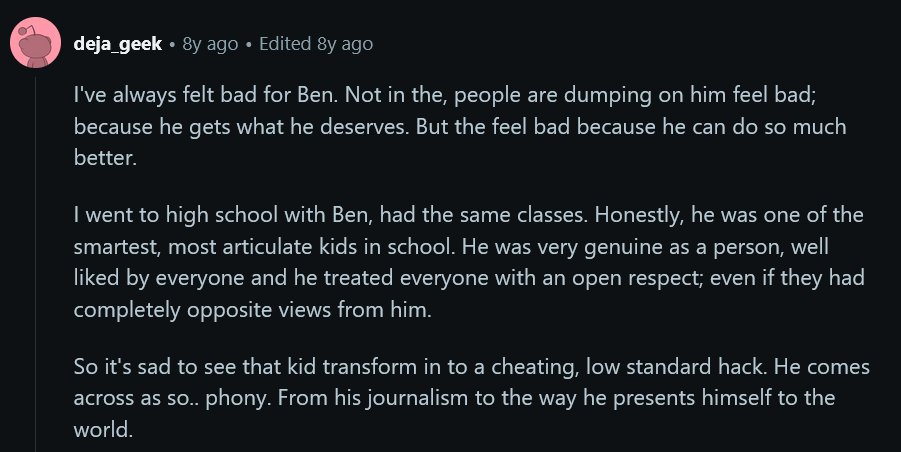Screen dimensions: 901x452
Task: Click the line starting "I went to high school"
Action: pyautogui.click(x=468, y=215)
